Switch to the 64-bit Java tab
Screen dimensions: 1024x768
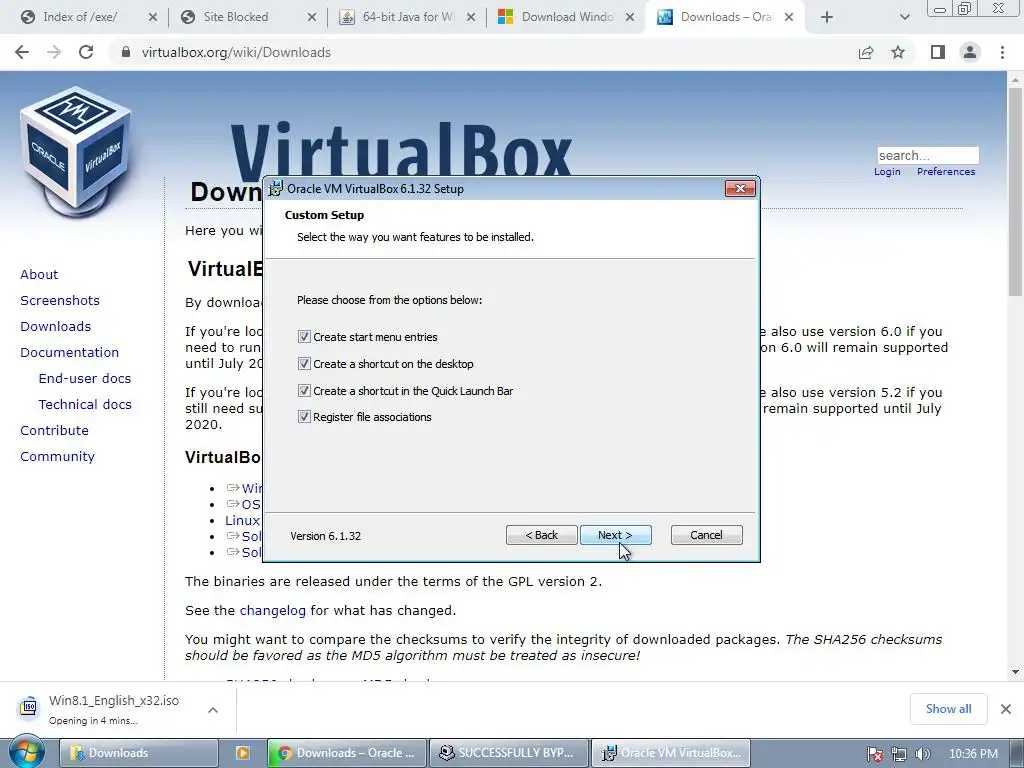408,17
